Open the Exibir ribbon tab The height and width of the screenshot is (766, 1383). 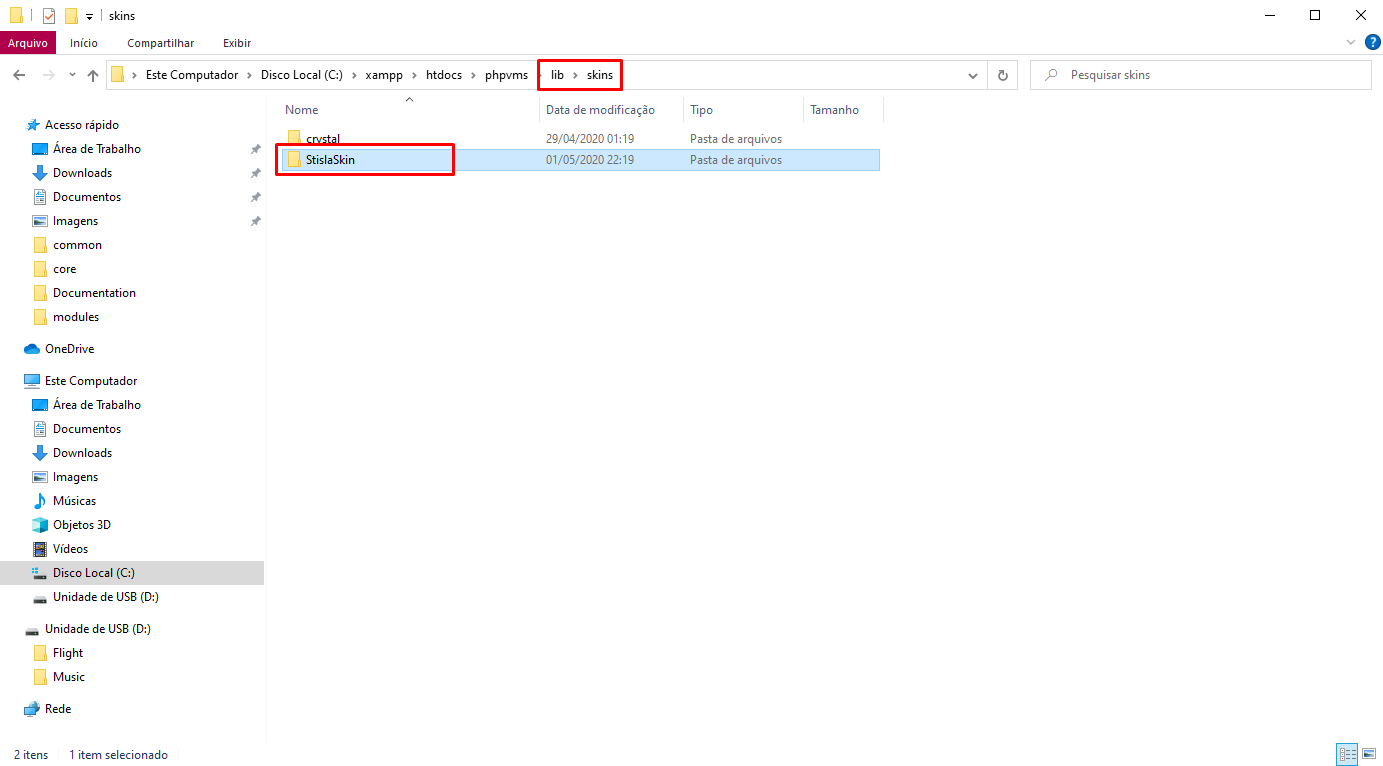click(237, 43)
